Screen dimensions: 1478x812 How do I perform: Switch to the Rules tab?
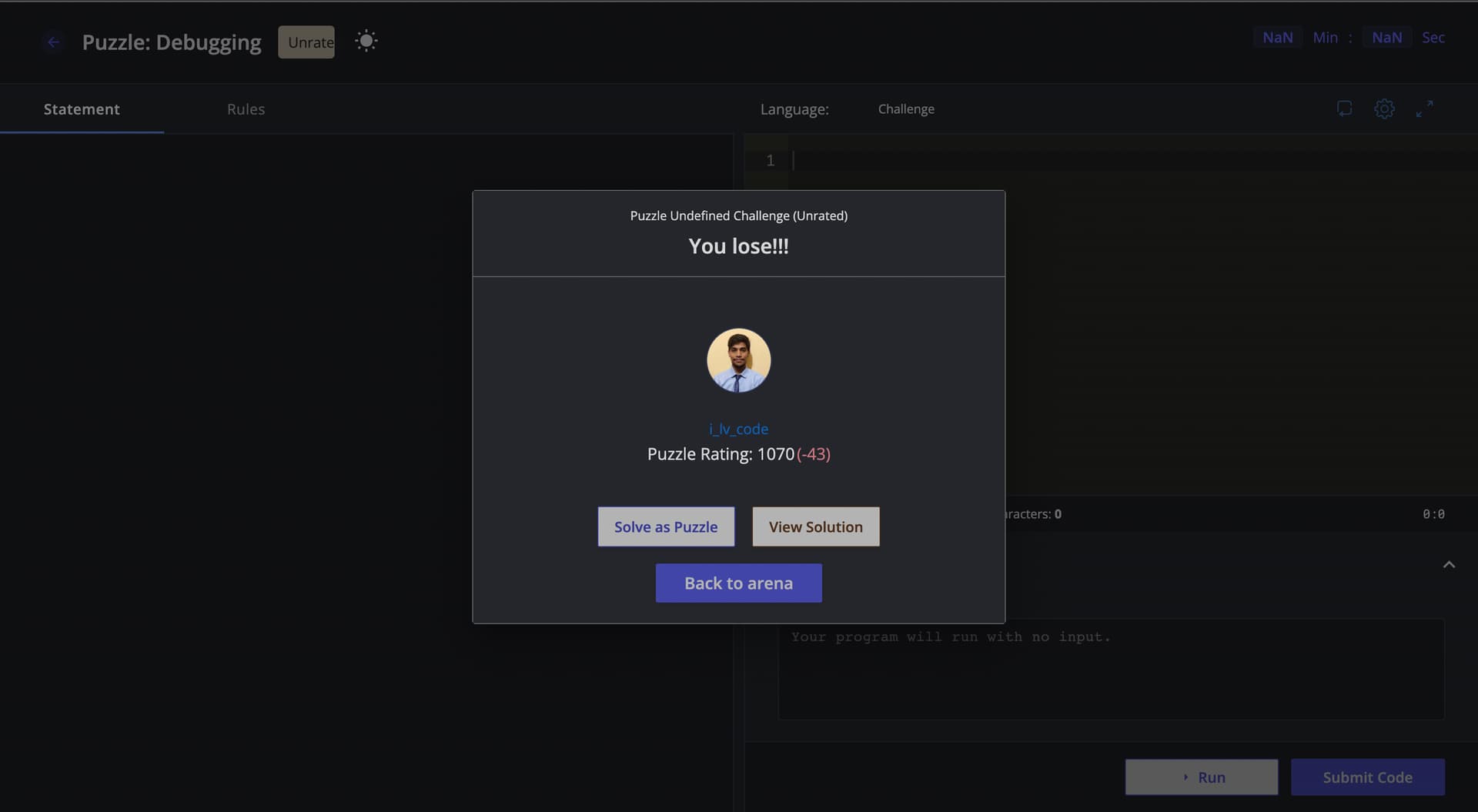(246, 109)
